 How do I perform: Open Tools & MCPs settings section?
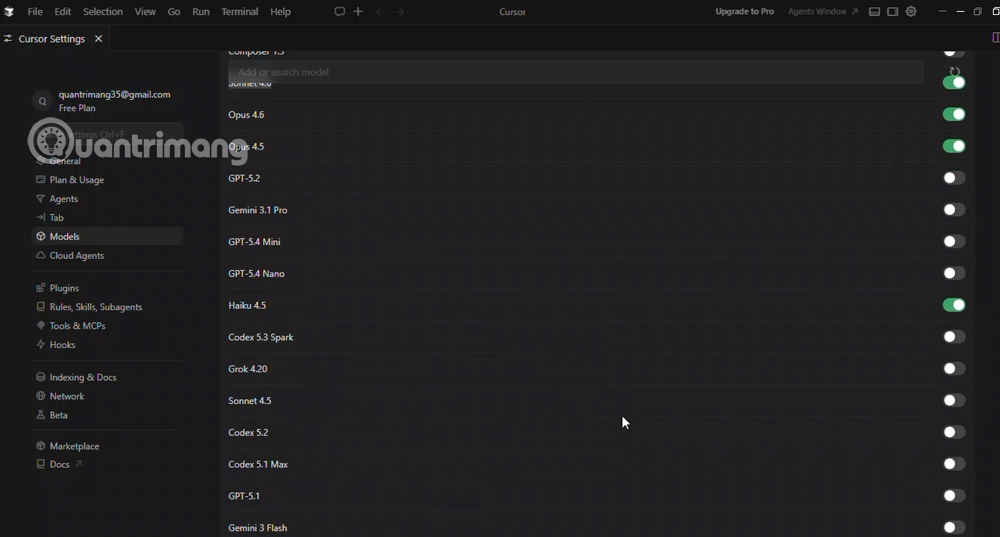point(77,326)
